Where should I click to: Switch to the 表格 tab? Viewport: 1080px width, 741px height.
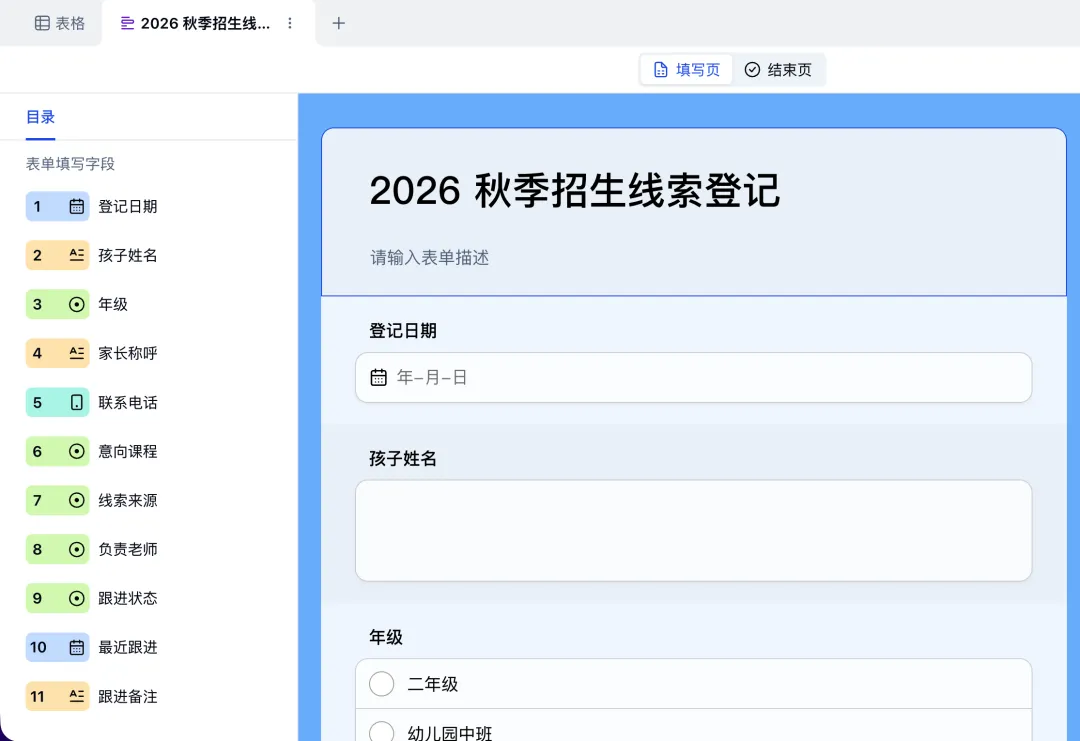pyautogui.click(x=60, y=23)
